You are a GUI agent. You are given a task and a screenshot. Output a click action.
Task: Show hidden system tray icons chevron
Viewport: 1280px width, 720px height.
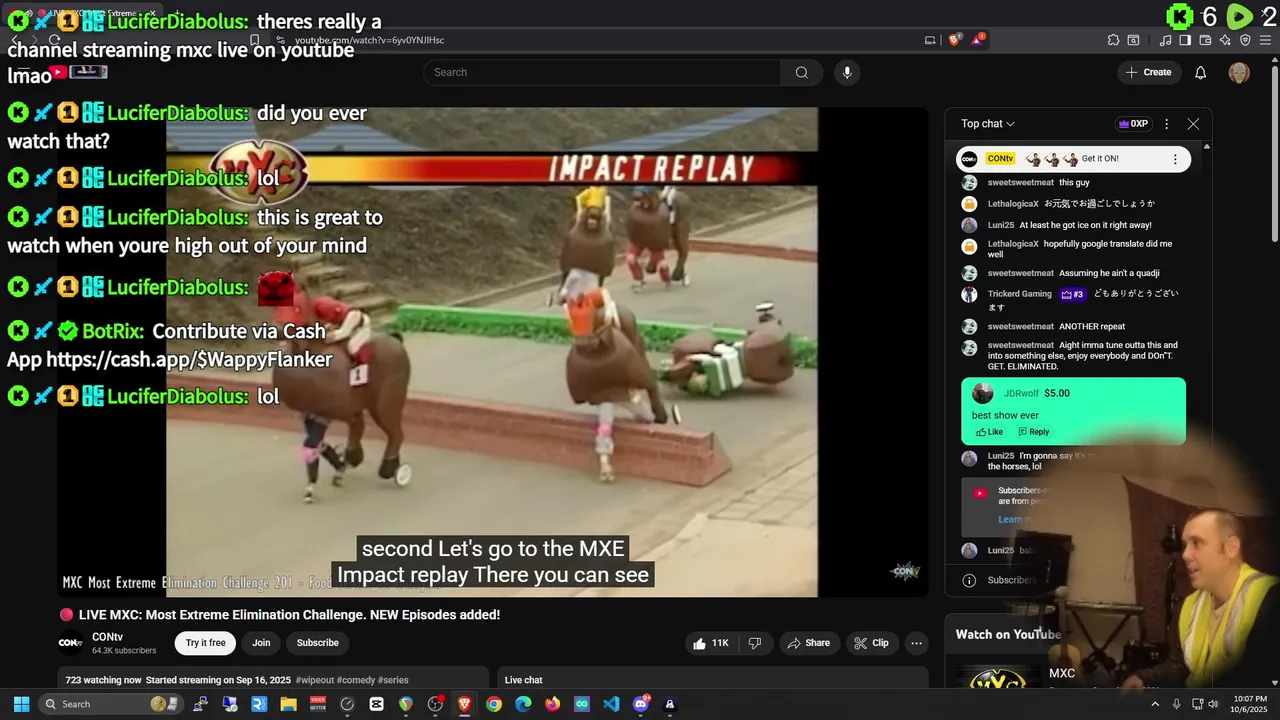pos(1155,704)
